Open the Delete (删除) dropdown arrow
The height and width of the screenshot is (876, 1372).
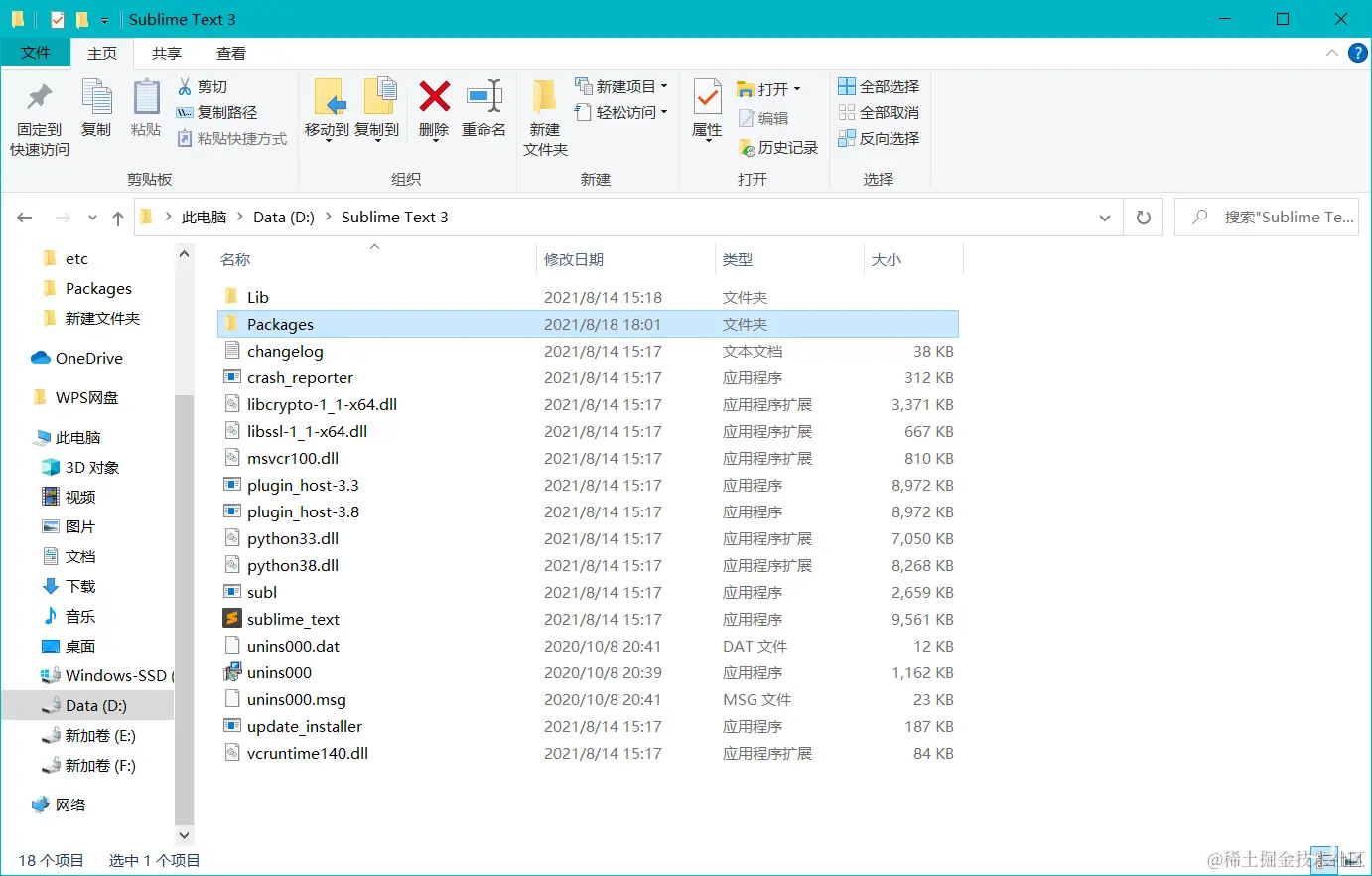tap(434, 143)
